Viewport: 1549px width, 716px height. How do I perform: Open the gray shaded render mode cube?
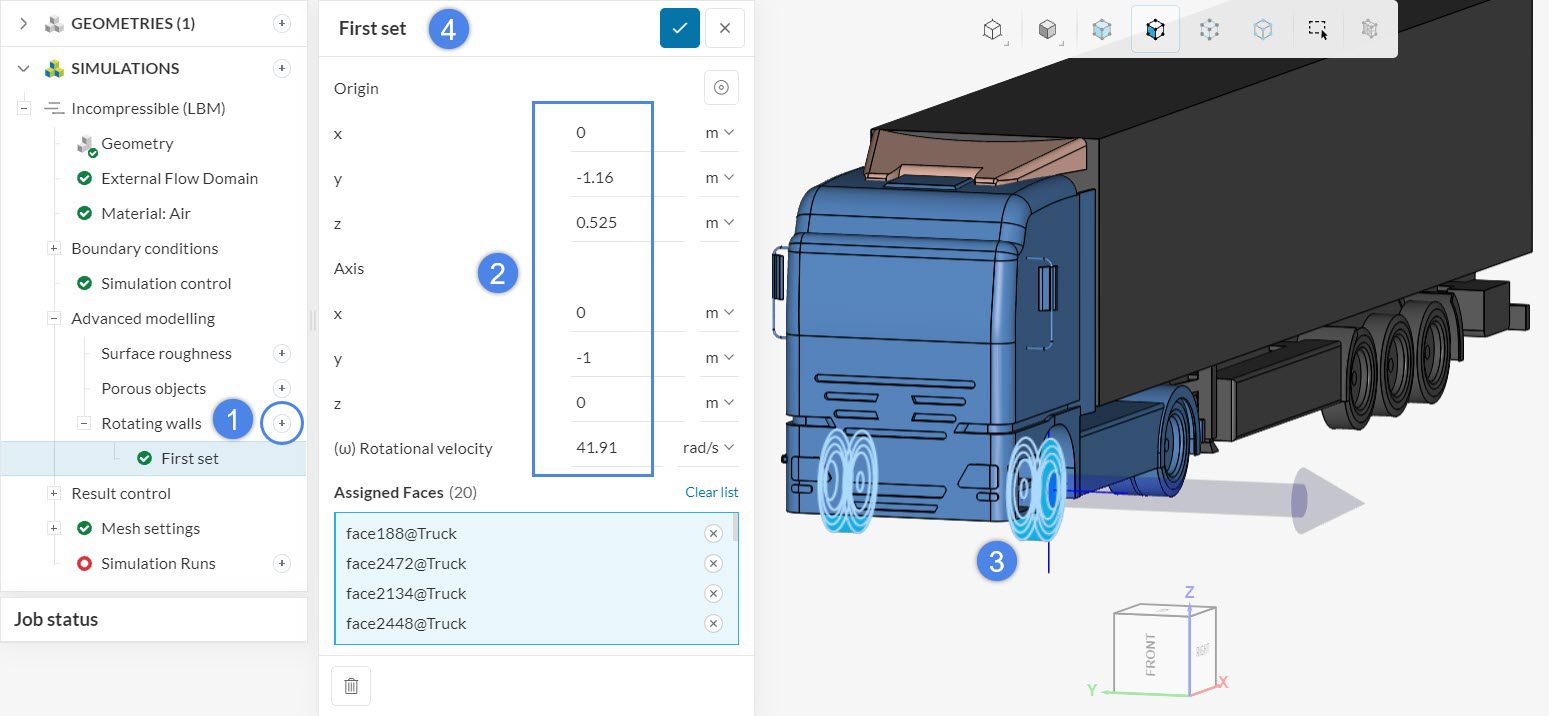(1047, 30)
